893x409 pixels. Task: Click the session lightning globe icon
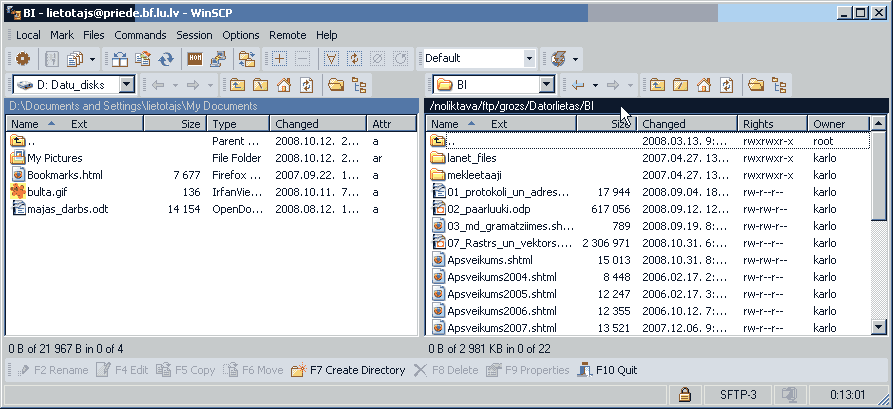(559, 58)
